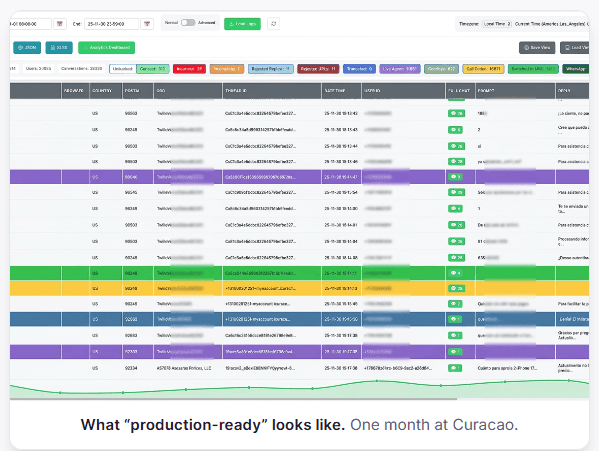This screenshot has width=599, height=451.
Task: Open the Timezone Local Time dropdown
Action: pyautogui.click(x=497, y=24)
